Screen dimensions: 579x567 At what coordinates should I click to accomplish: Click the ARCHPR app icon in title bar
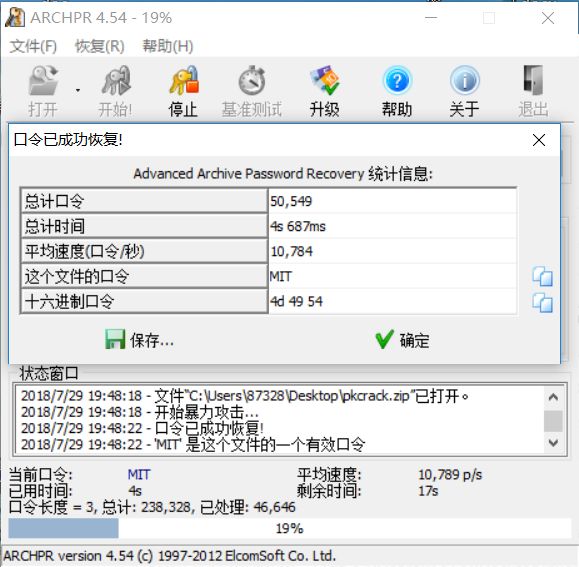pos(15,17)
